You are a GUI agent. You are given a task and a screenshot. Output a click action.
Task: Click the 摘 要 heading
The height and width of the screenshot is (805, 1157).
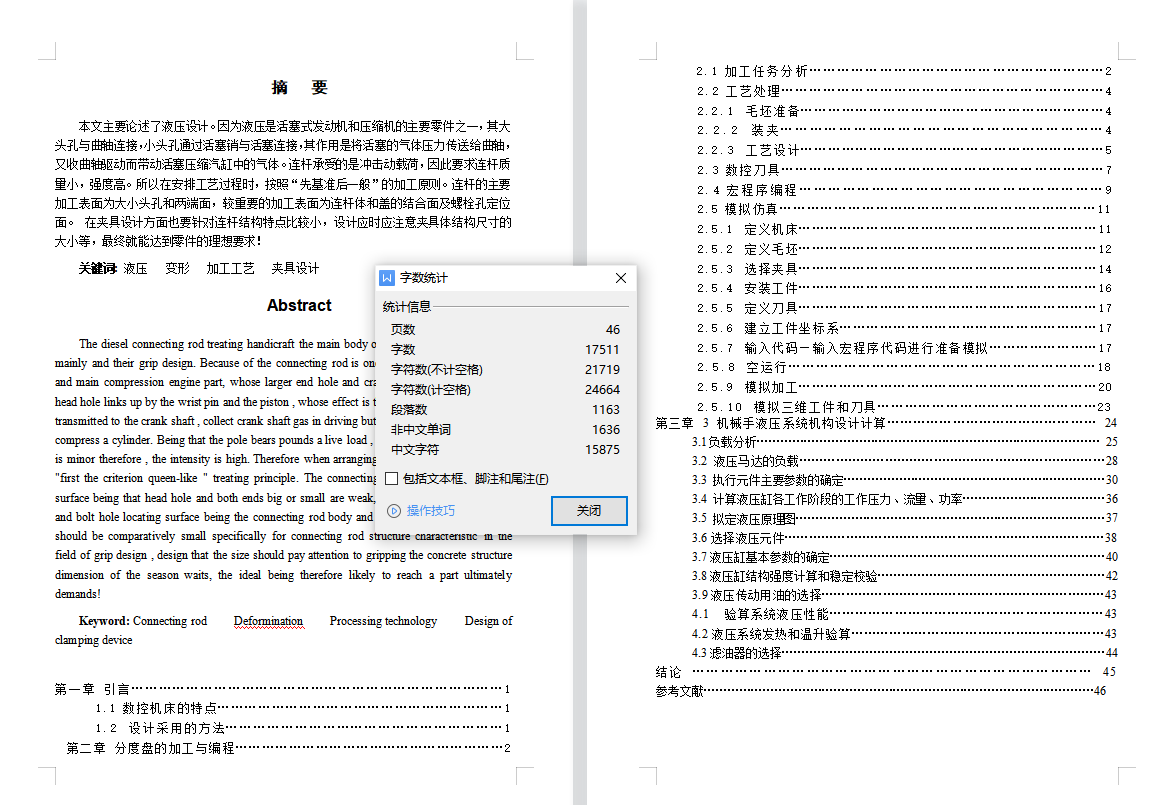(x=299, y=88)
